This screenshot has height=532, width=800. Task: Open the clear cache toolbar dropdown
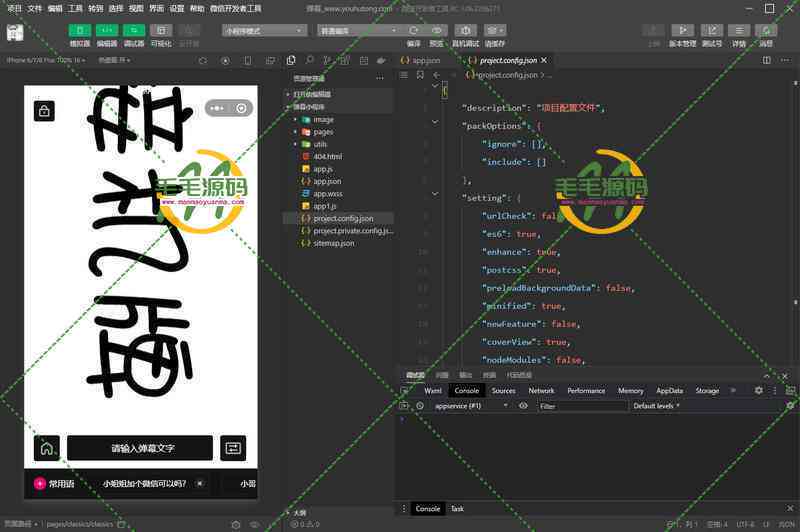click(x=494, y=31)
